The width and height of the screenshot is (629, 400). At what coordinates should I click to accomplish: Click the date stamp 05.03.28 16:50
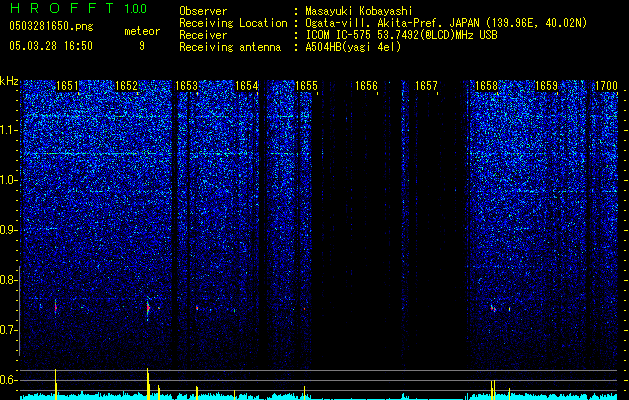pos(51,46)
